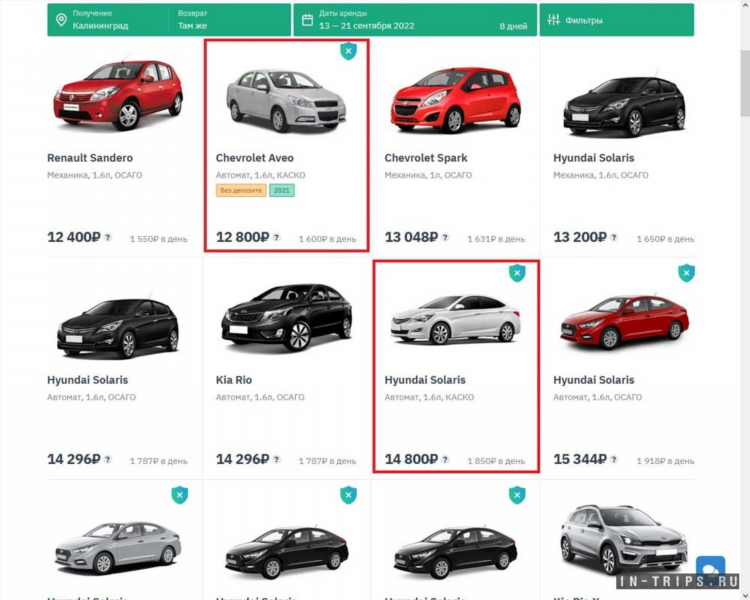Image resolution: width=750 pixels, height=600 pixels.
Task: Open the Kia Rio listing title
Action: [x=234, y=380]
